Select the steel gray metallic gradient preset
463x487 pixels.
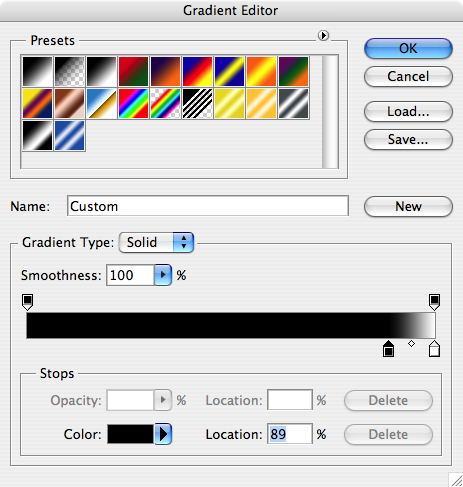[x=293, y=104]
